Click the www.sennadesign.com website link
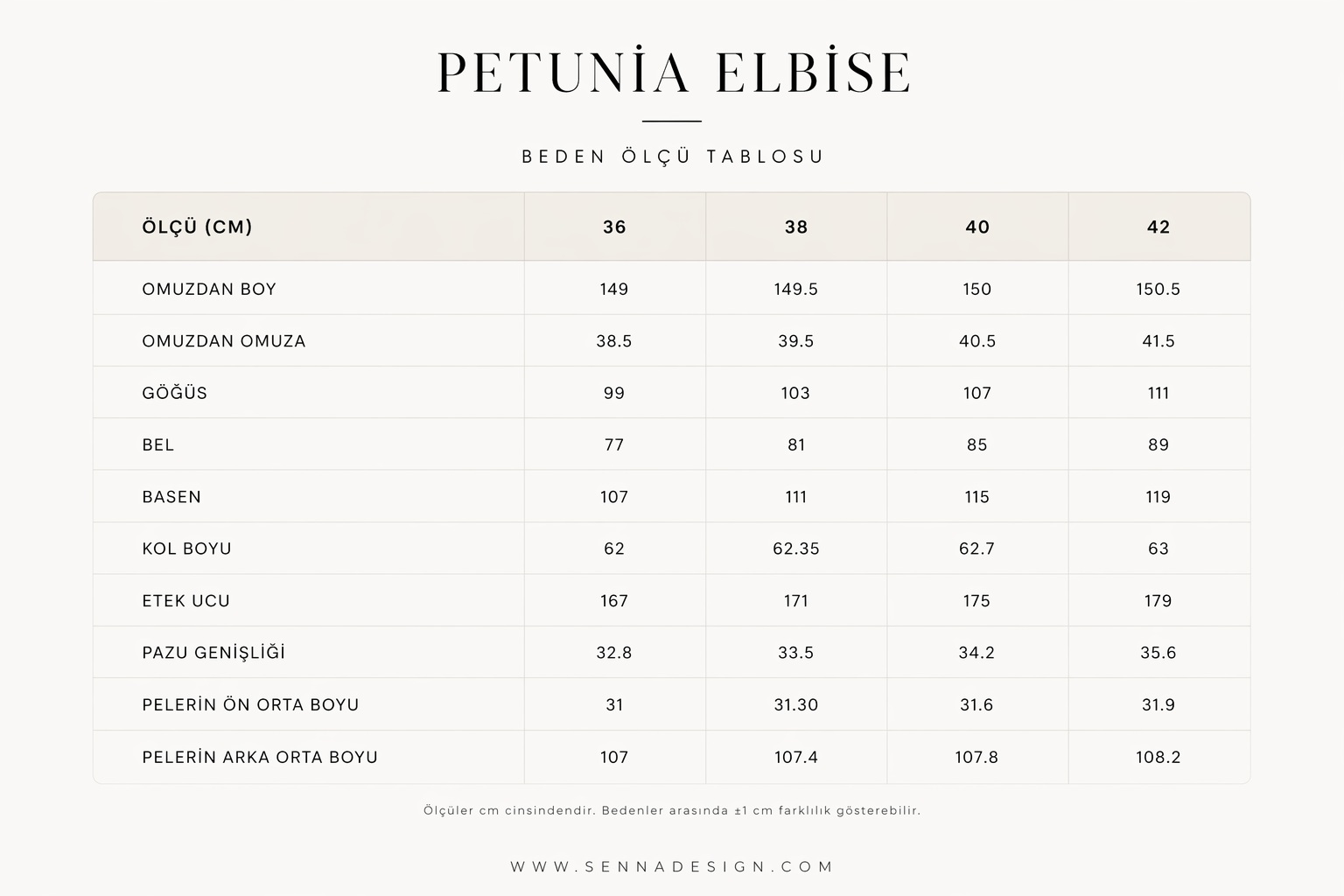This screenshot has height=896, width=1344. click(x=672, y=866)
